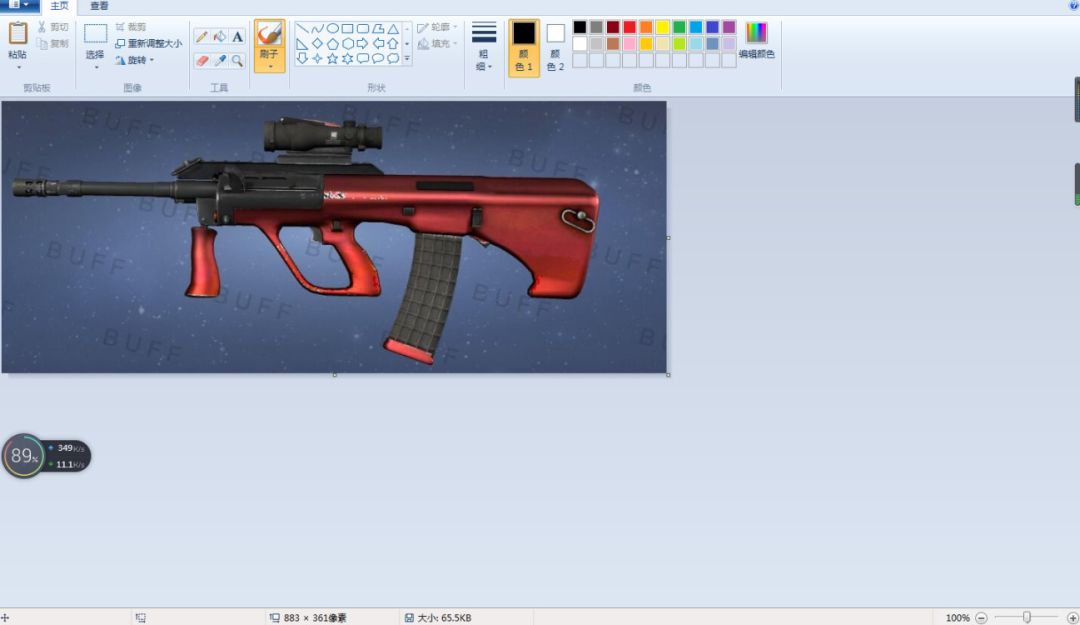Click the 粘贴 paste clipboard icon
Viewport: 1080px width, 625px height.
18,33
